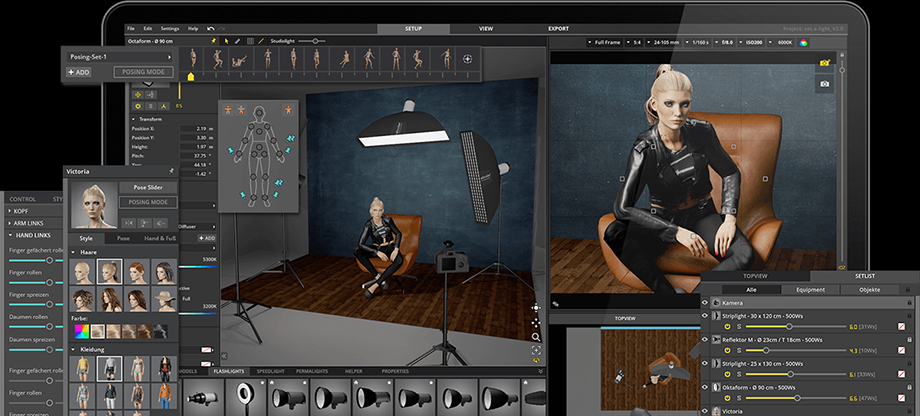Switch to the VIEW tab

[x=486, y=29]
